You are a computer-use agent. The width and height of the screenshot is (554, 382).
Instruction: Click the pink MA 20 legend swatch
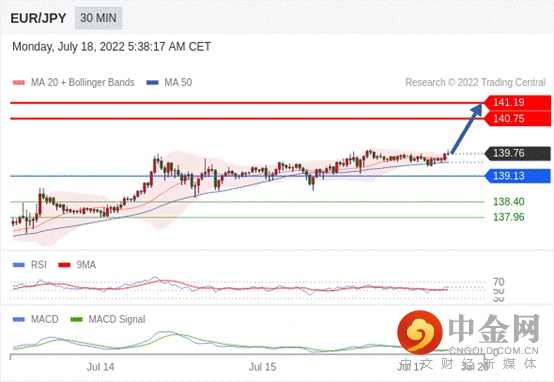19,83
